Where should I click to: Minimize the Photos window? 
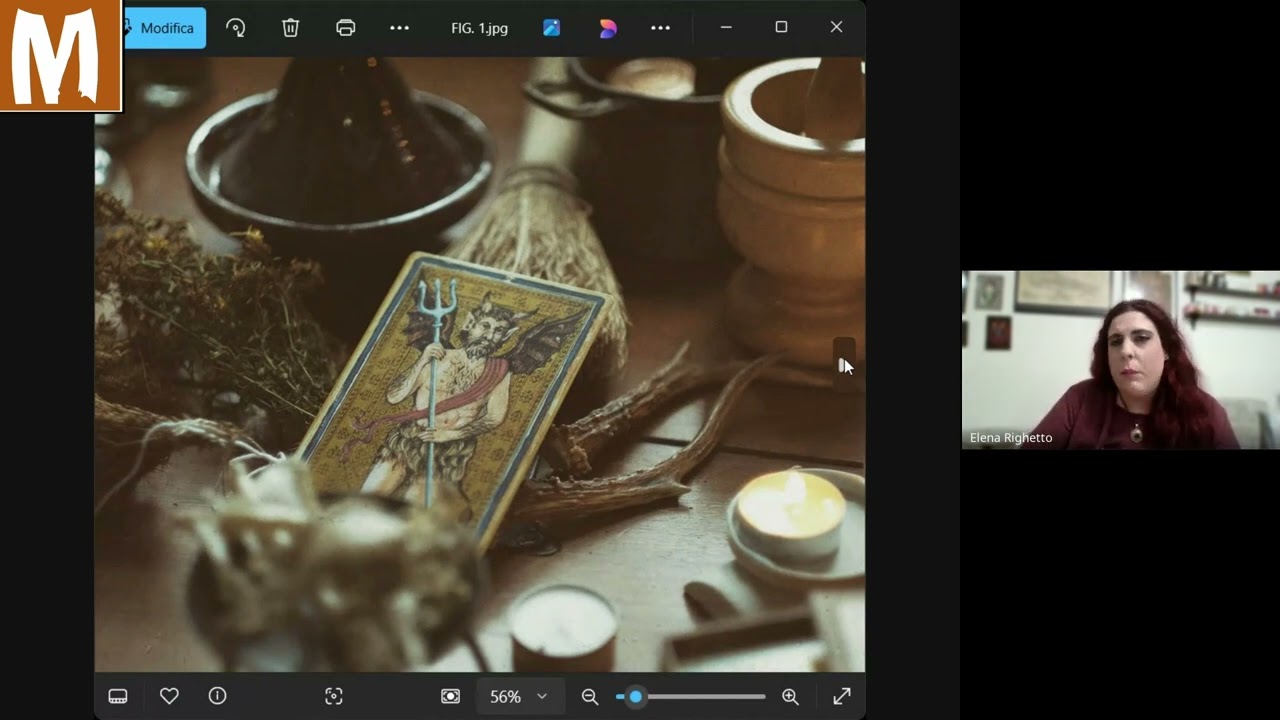(x=726, y=27)
